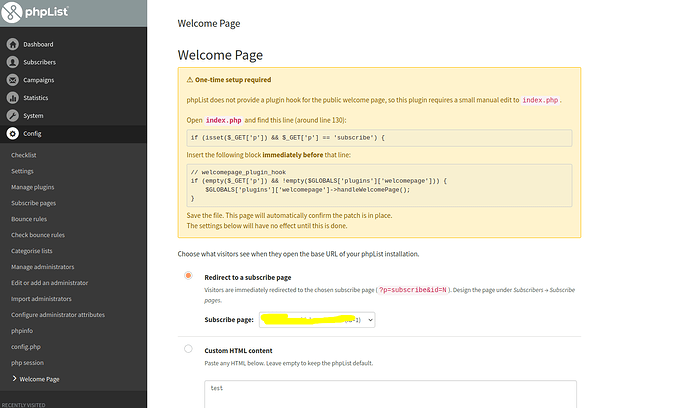Open Configure administrator attributes page
The height and width of the screenshot is (408, 690).
pos(58,315)
